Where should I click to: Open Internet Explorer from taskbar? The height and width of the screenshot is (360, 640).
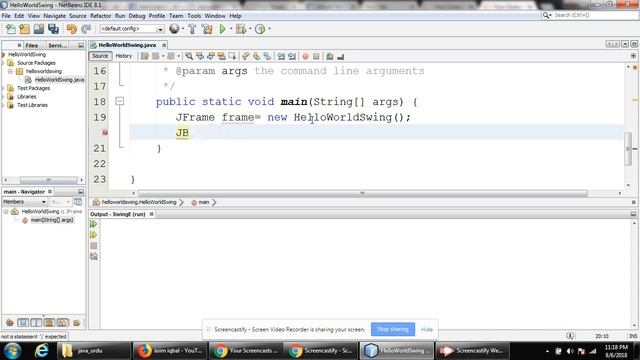41,351
